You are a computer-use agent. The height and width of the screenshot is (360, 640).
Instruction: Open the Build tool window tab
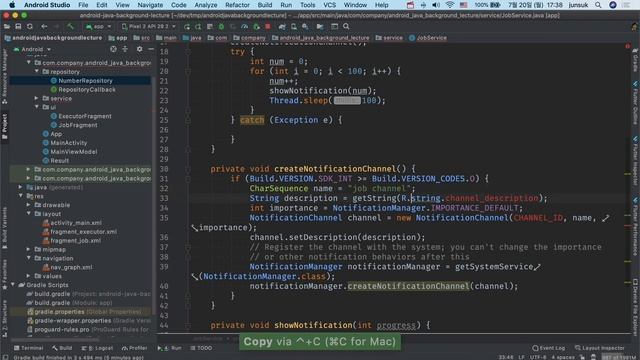(62, 348)
